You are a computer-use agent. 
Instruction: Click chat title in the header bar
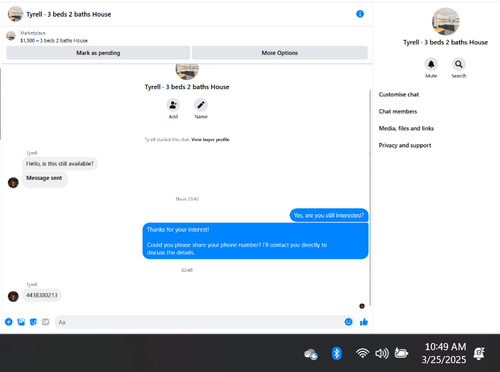69,14
